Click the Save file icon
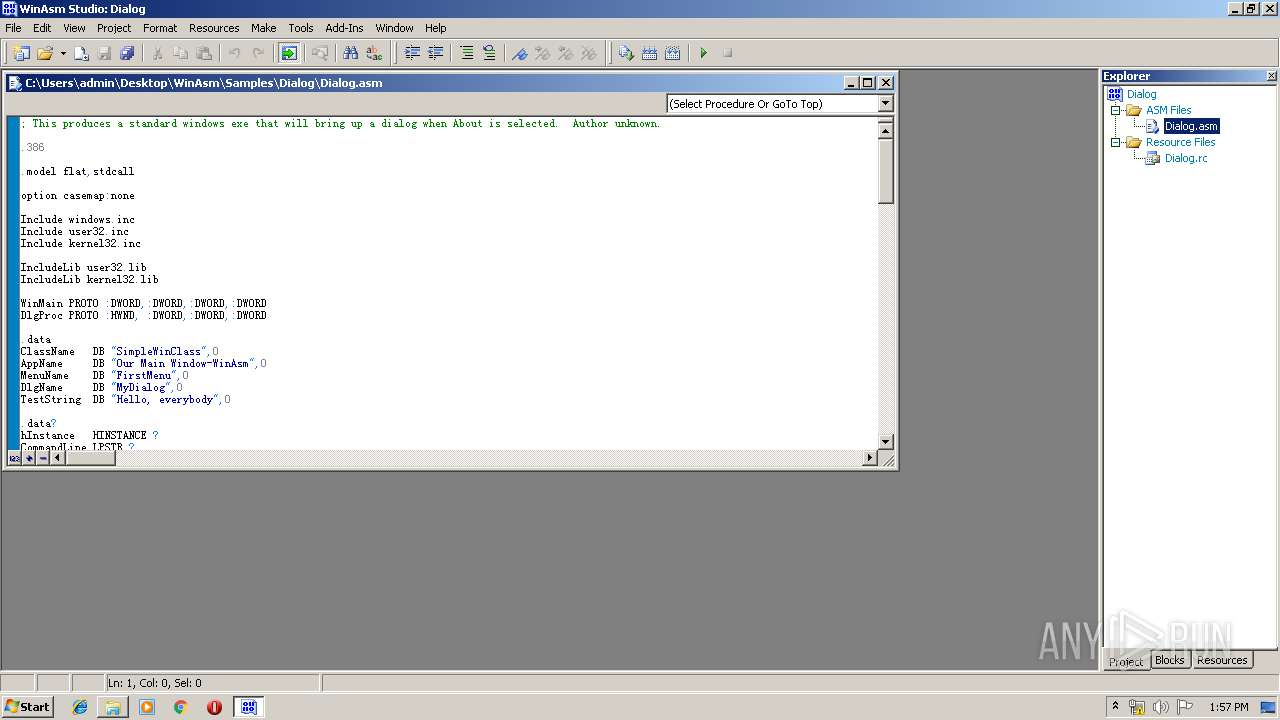This screenshot has height=720, width=1280. tap(104, 53)
